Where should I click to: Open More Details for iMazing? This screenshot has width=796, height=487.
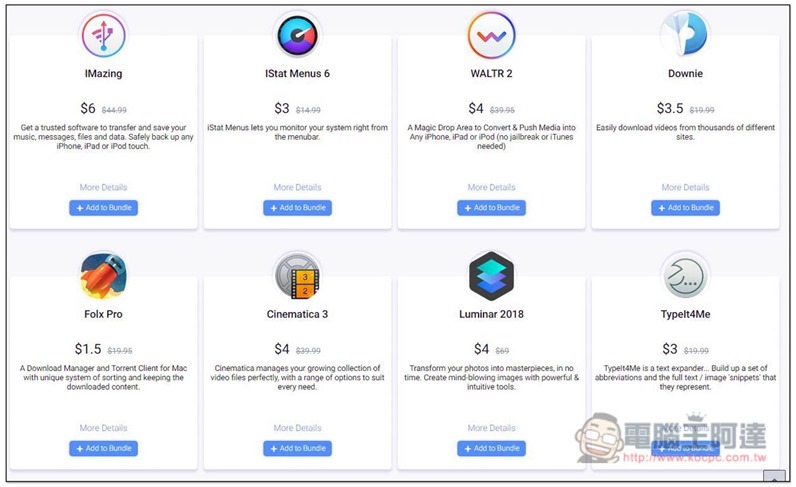(x=104, y=187)
